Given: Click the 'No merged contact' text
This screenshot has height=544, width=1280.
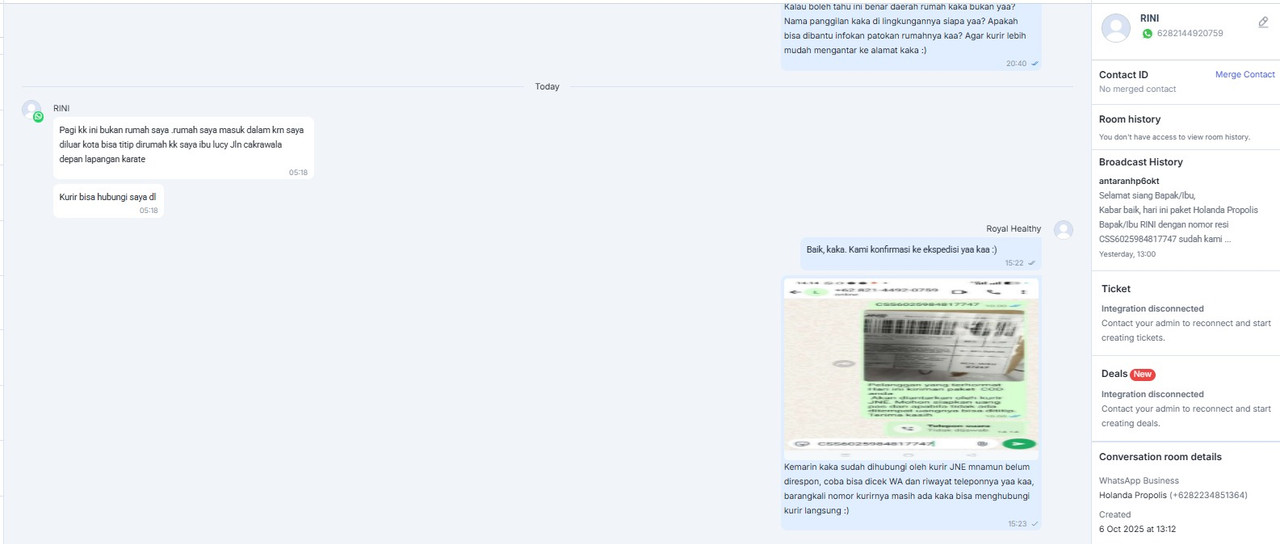Looking at the screenshot, I should point(1137,90).
